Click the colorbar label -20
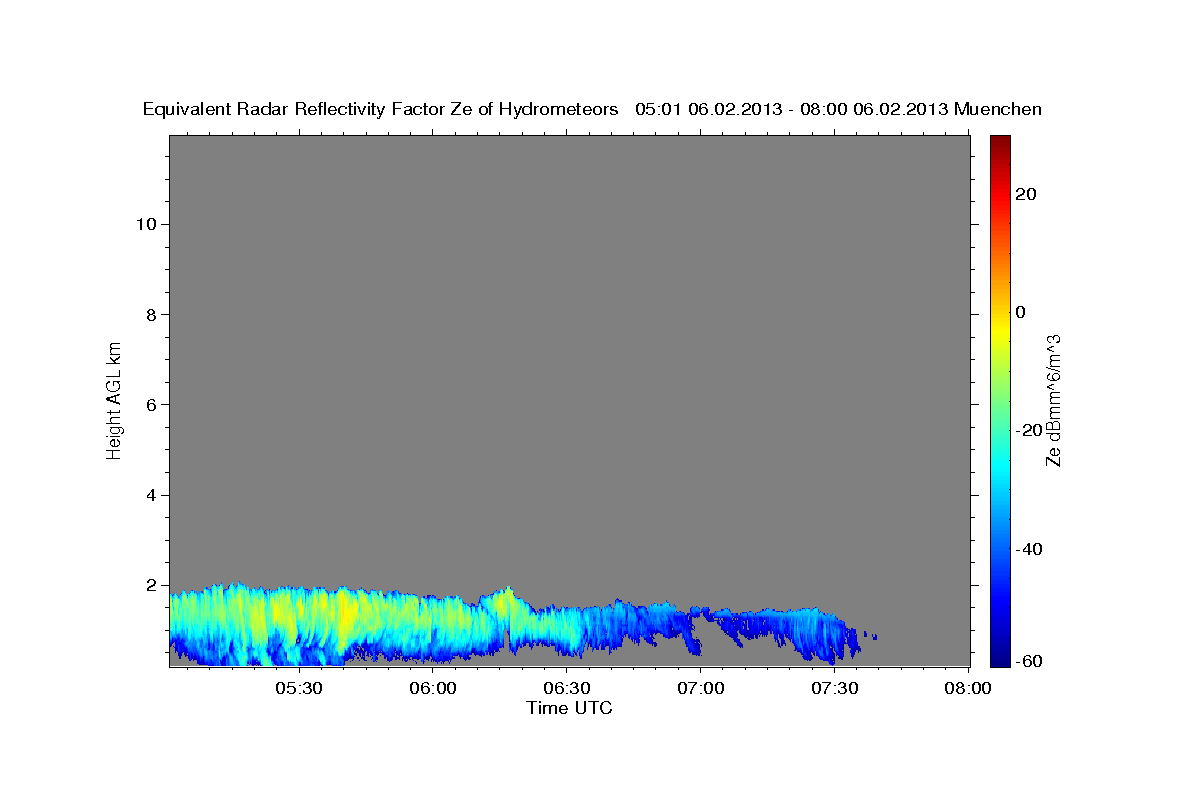The height and width of the screenshot is (800, 1200). coord(1029,431)
